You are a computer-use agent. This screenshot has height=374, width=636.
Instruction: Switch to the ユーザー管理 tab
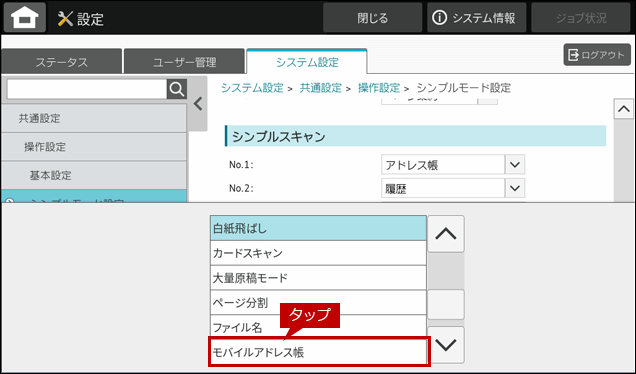185,62
